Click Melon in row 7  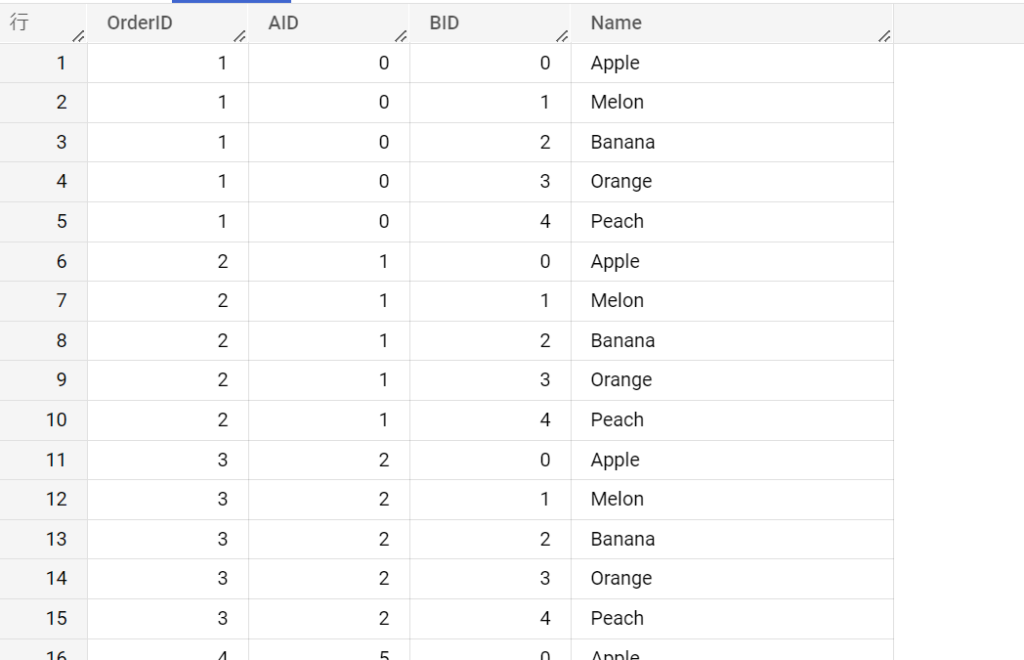[617, 300]
